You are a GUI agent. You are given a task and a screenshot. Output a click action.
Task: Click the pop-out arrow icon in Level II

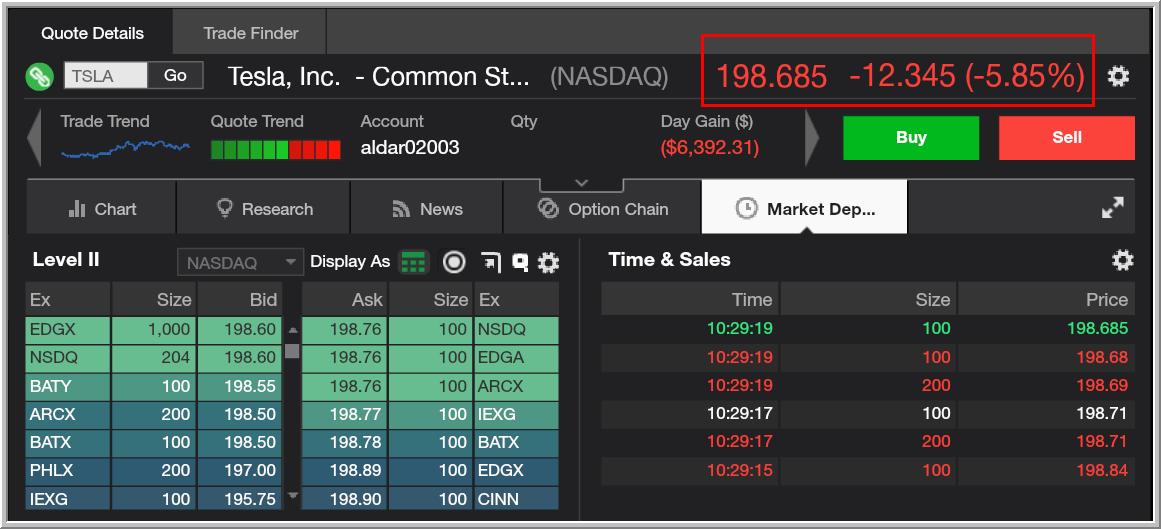[491, 262]
